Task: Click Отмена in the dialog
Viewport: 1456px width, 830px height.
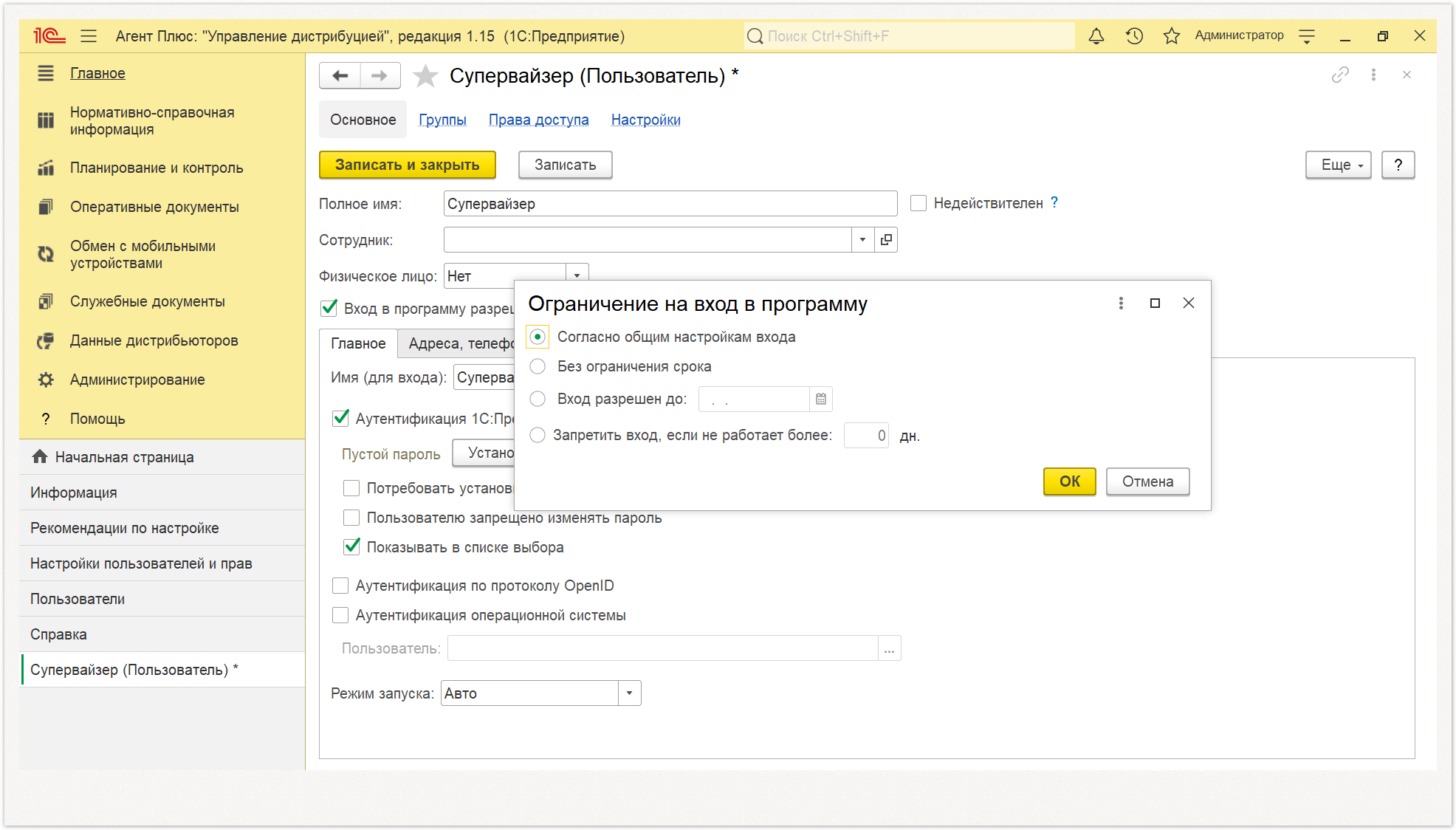Action: [1147, 481]
